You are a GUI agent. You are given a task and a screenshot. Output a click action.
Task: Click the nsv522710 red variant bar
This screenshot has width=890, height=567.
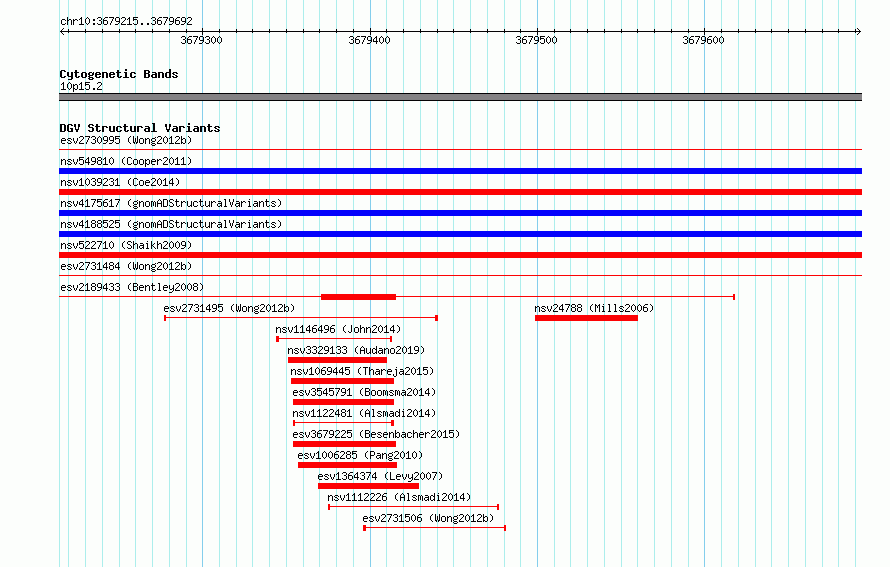point(460,255)
